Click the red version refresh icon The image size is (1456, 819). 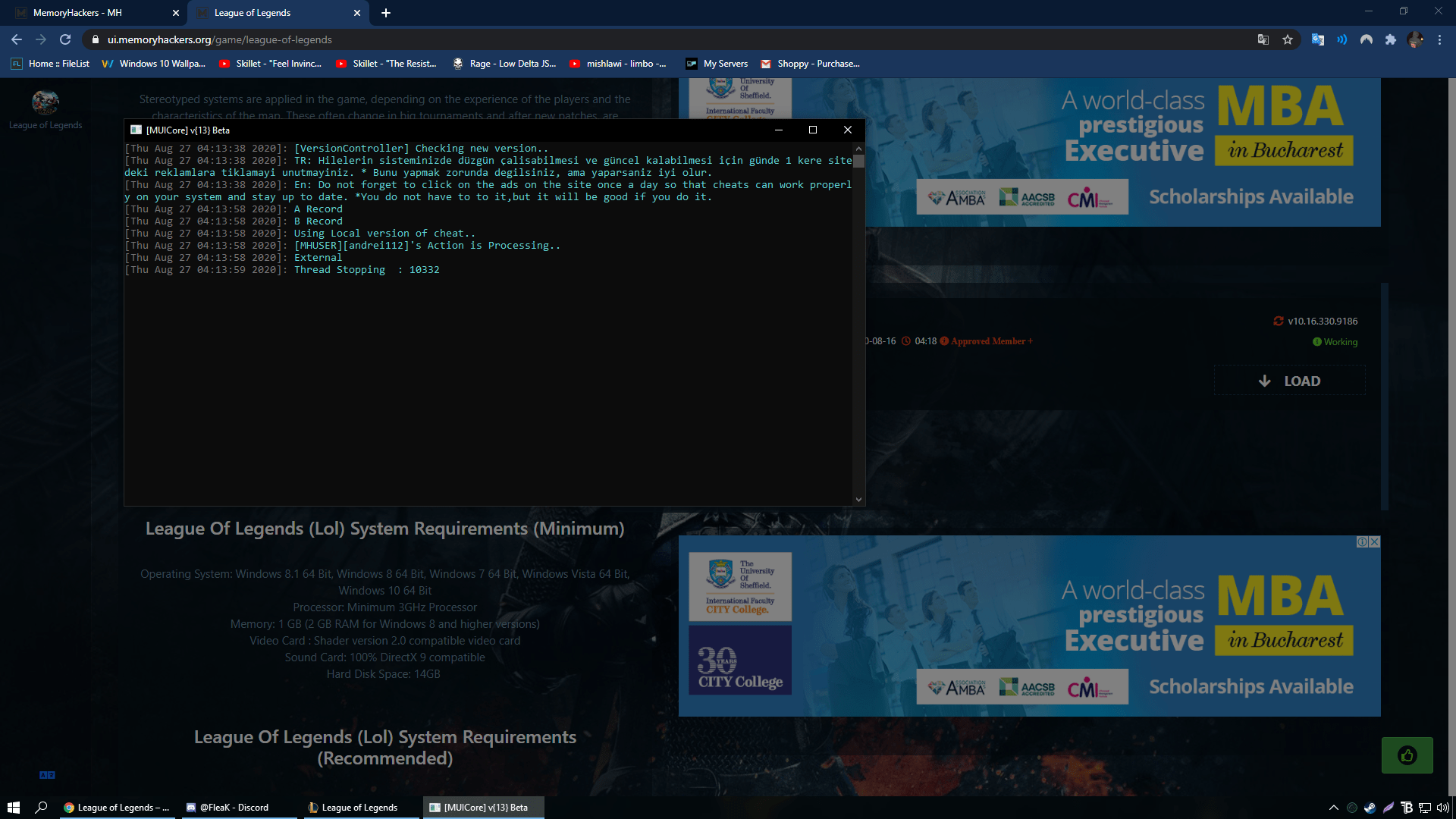[1279, 321]
